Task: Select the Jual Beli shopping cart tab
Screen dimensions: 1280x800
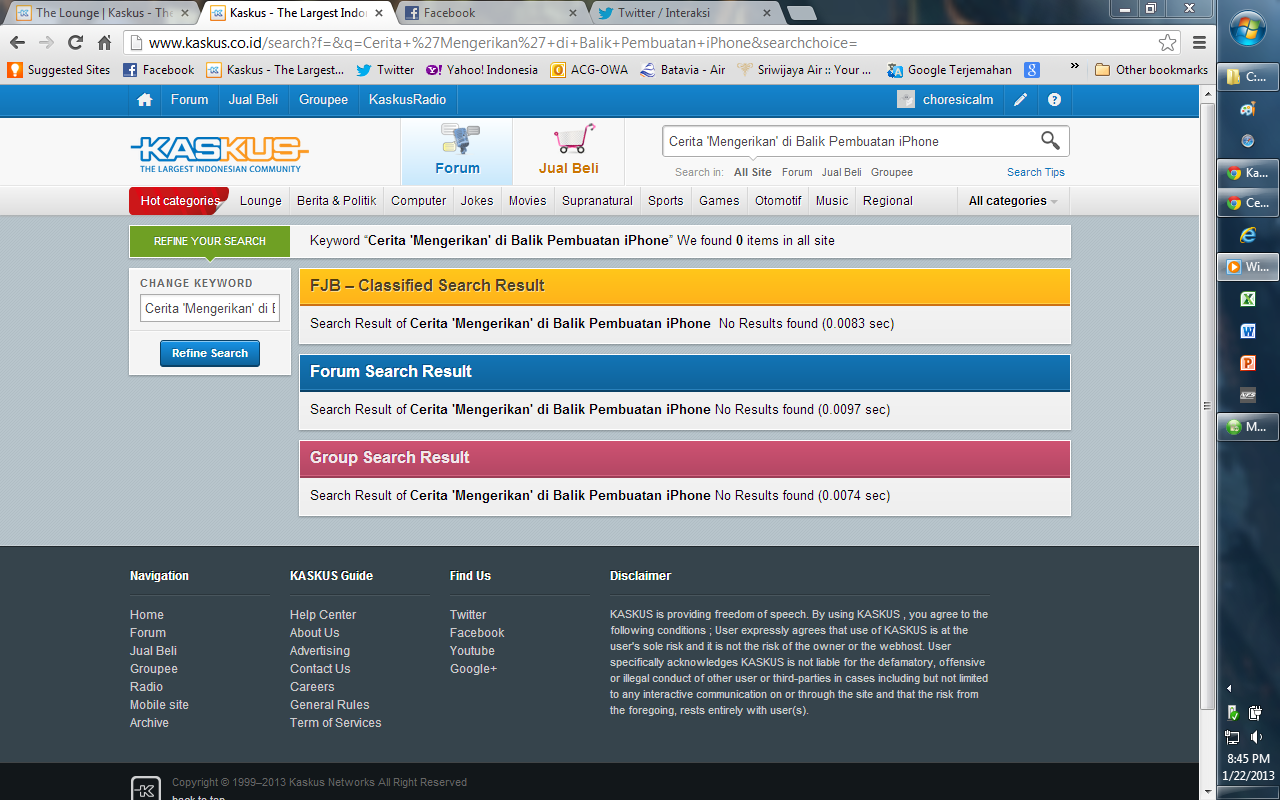Action: (568, 151)
